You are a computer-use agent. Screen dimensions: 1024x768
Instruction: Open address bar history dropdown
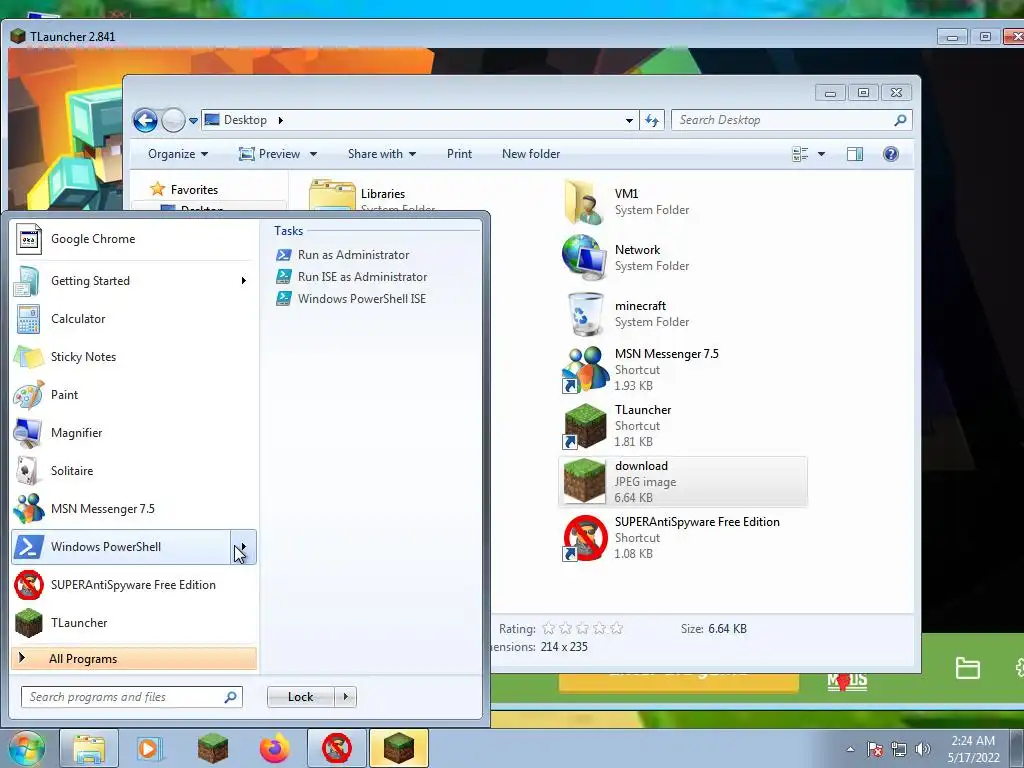tap(629, 120)
